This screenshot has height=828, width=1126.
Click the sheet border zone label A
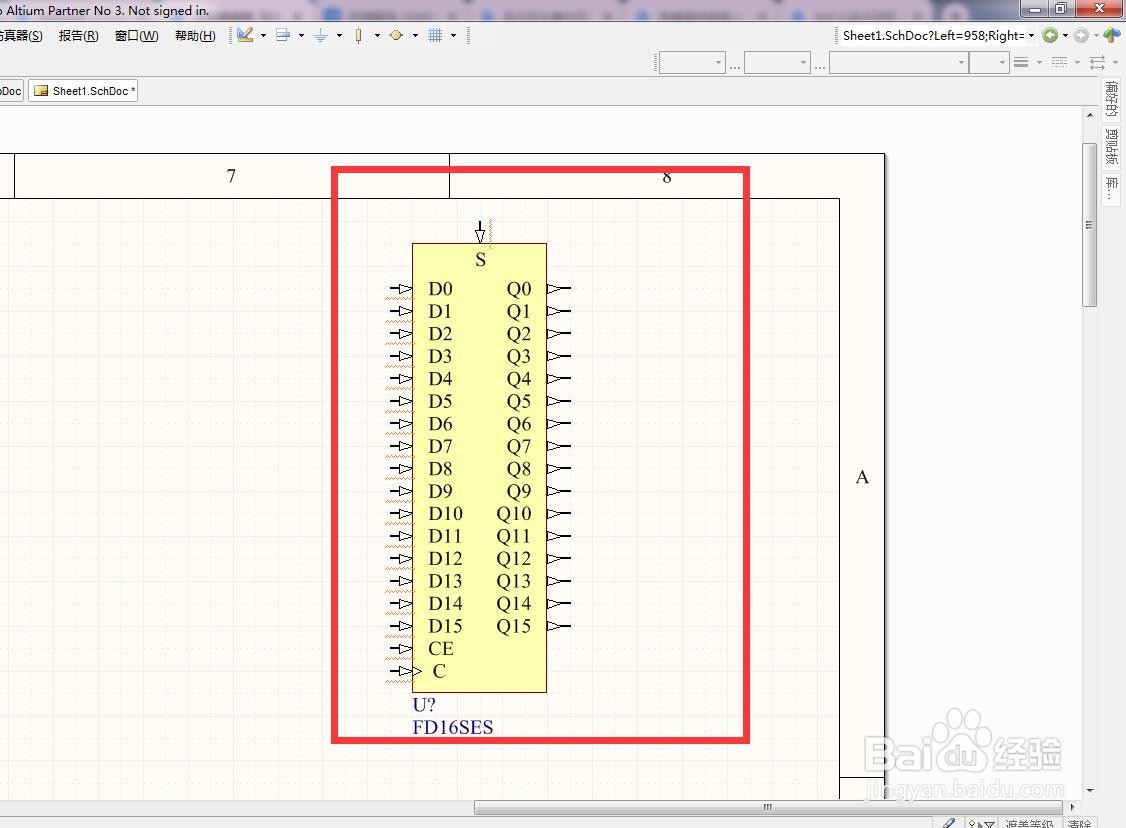click(862, 478)
